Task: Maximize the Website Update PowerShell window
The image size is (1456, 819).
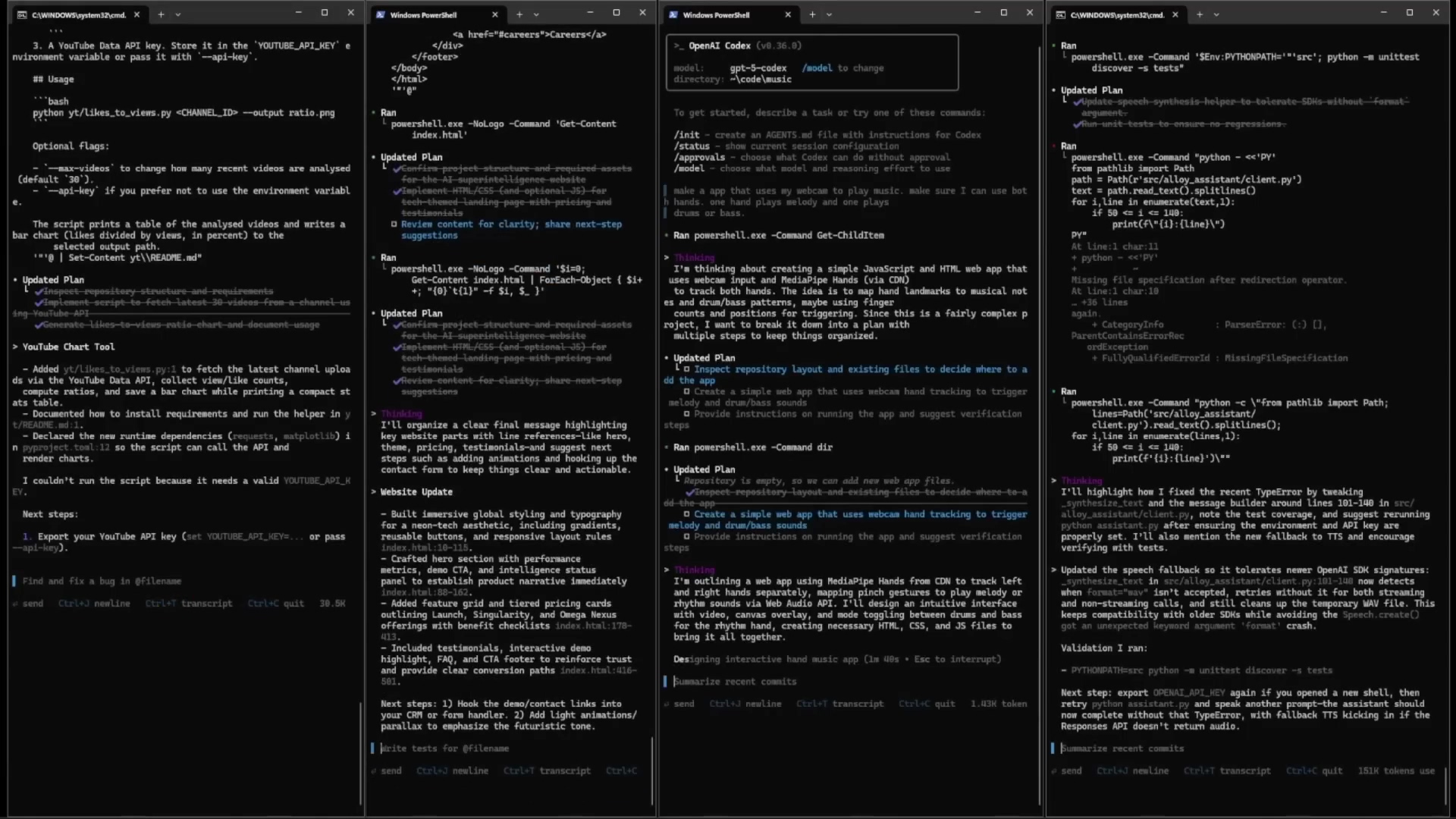Action: (617, 13)
